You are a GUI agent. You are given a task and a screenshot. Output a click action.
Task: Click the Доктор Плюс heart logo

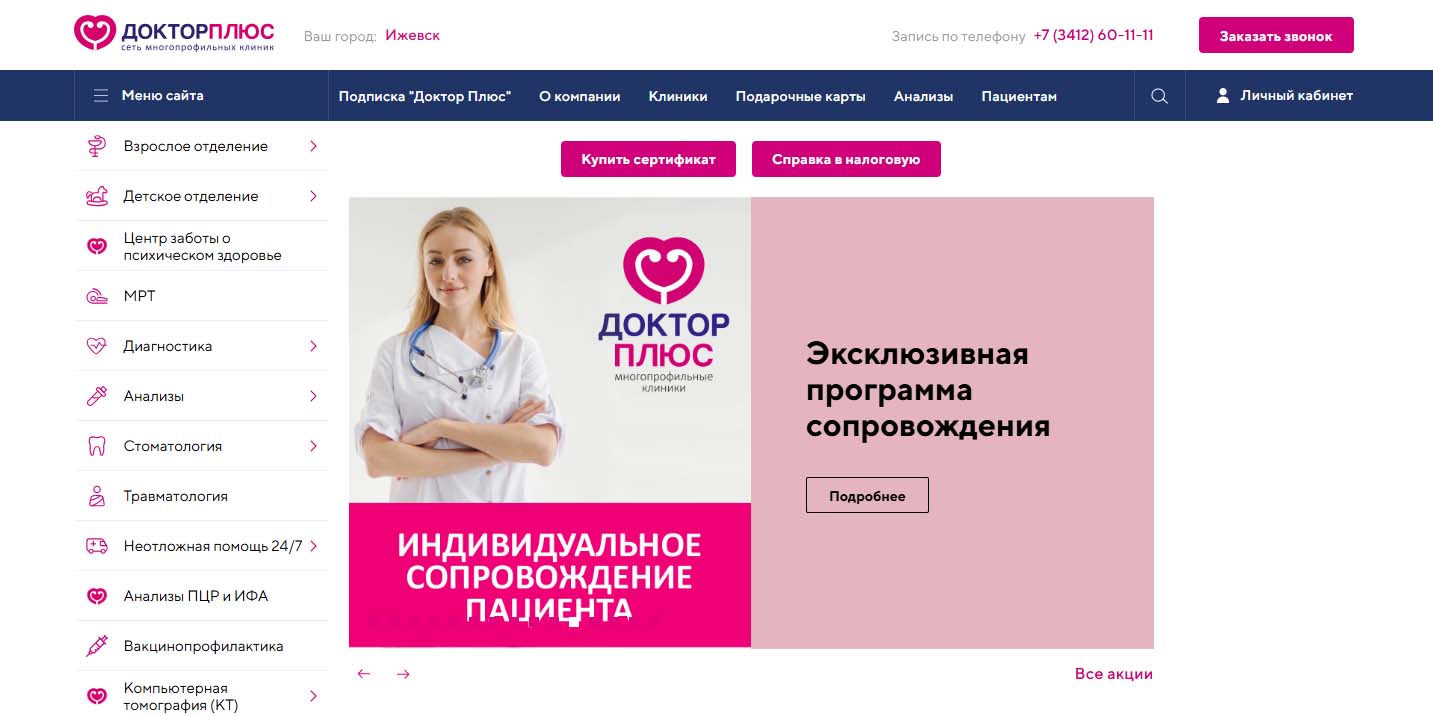pyautogui.click(x=94, y=33)
